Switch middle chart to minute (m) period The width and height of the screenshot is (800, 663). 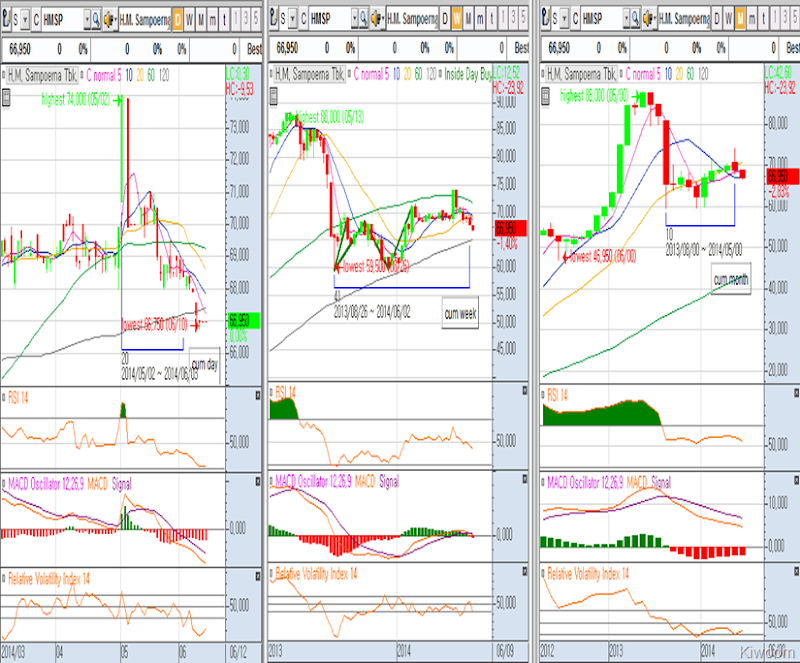[x=480, y=19]
